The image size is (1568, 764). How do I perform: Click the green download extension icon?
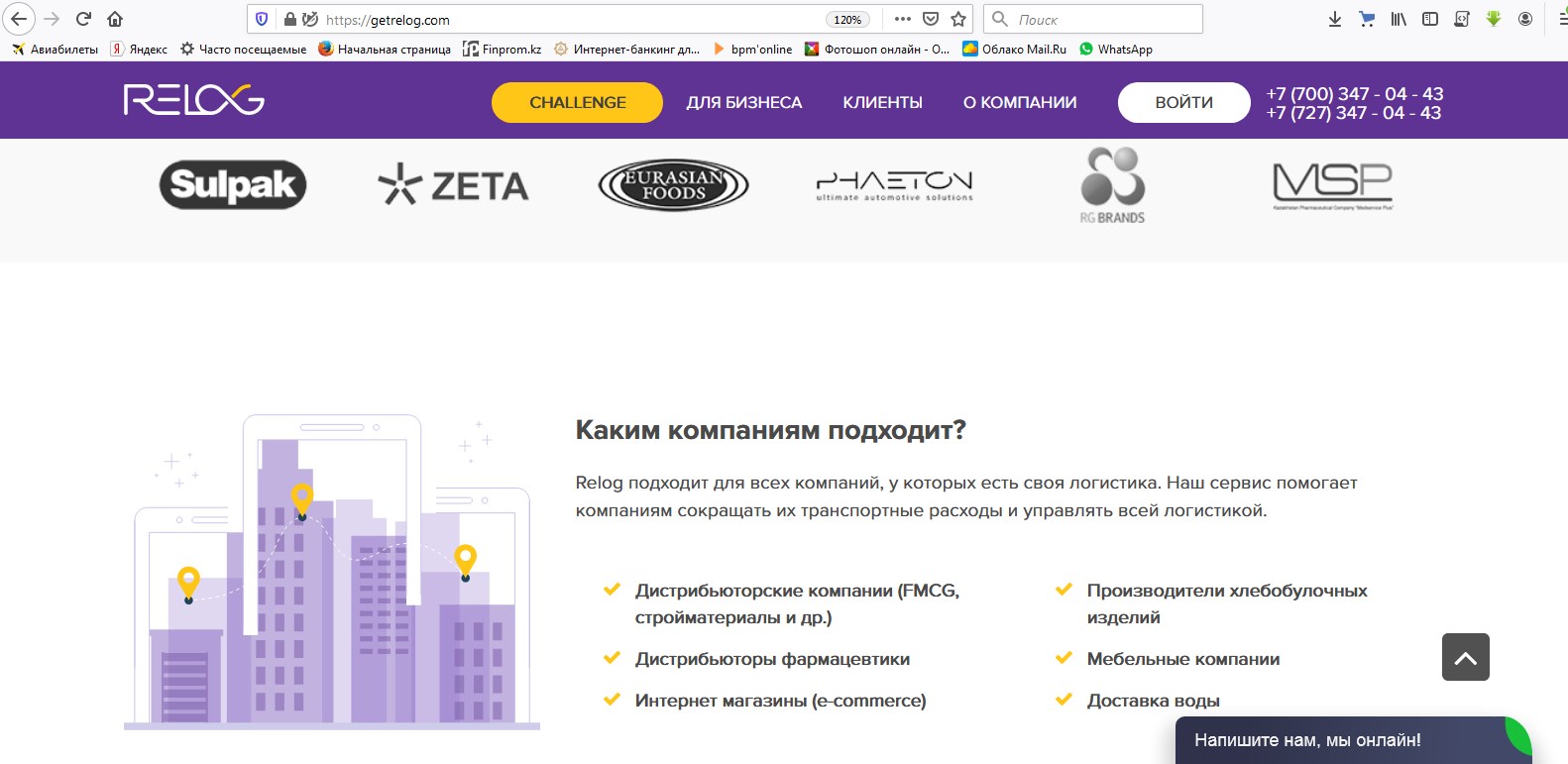1494,19
